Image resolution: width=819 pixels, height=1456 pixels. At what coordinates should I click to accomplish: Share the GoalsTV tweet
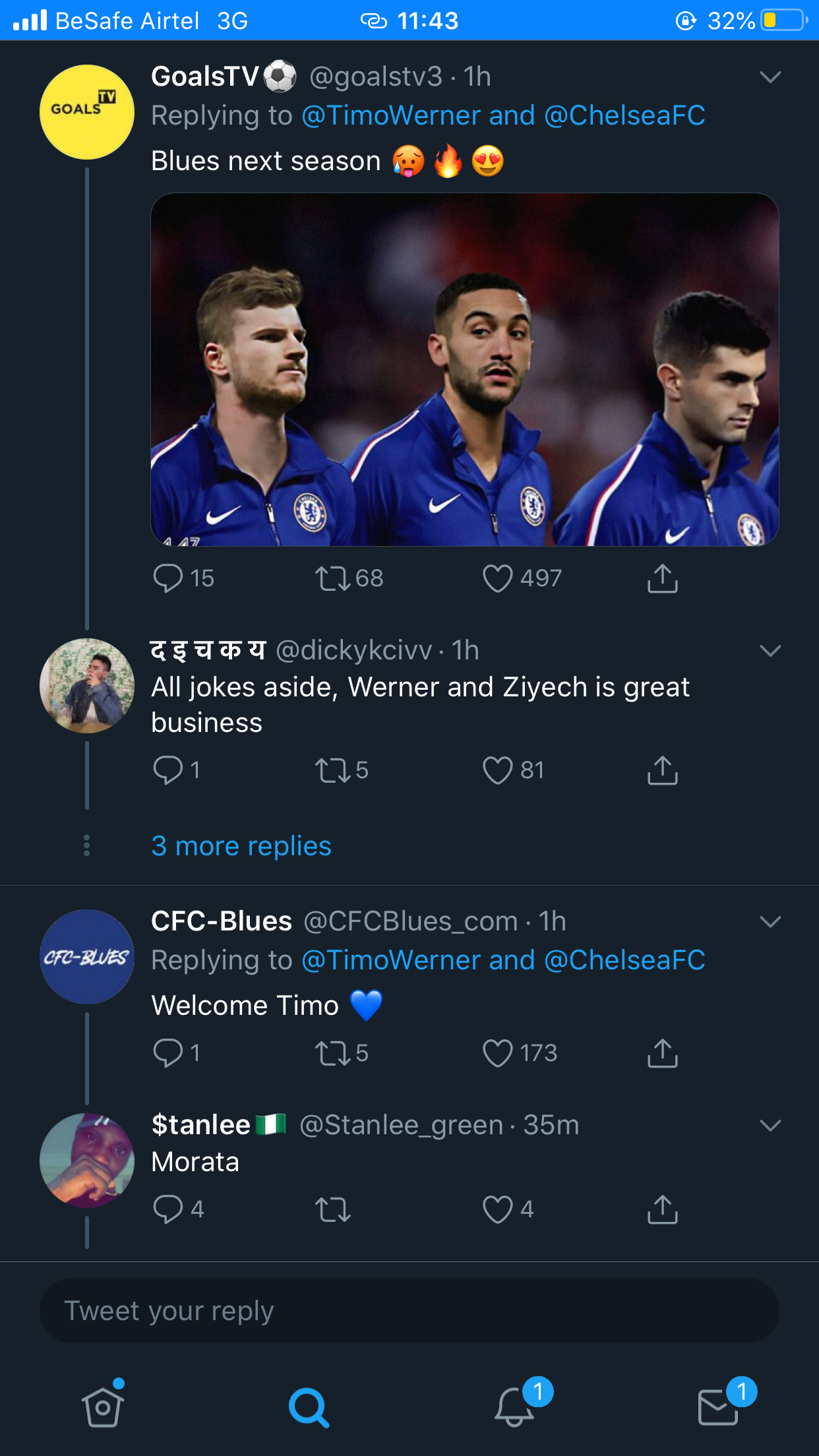point(663,578)
